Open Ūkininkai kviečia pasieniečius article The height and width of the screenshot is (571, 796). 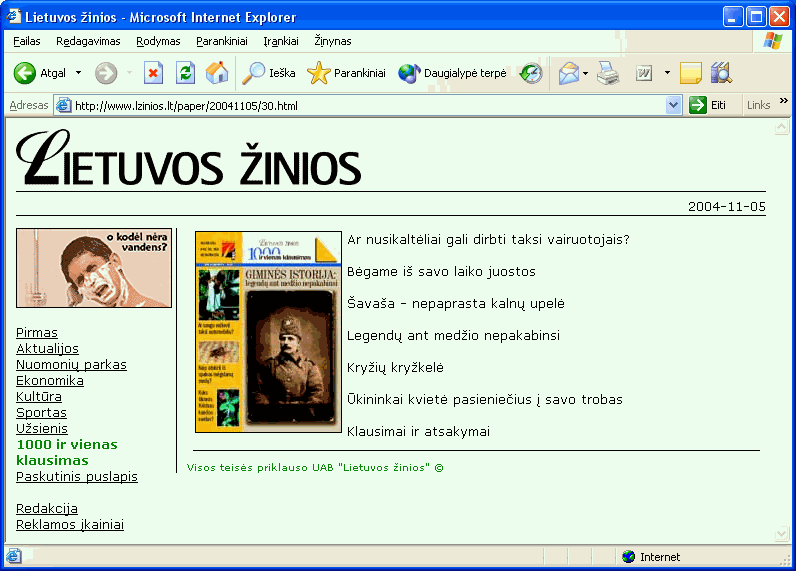pyautogui.click(x=485, y=399)
